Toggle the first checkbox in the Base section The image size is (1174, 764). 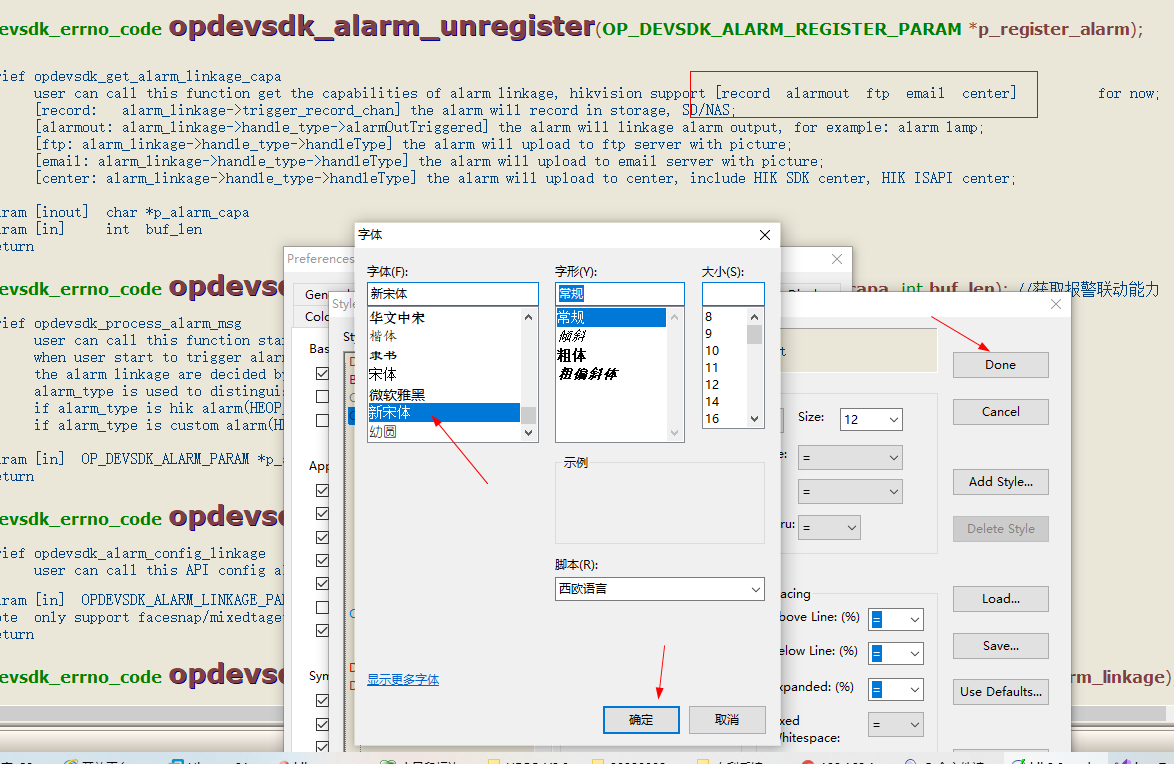322,372
